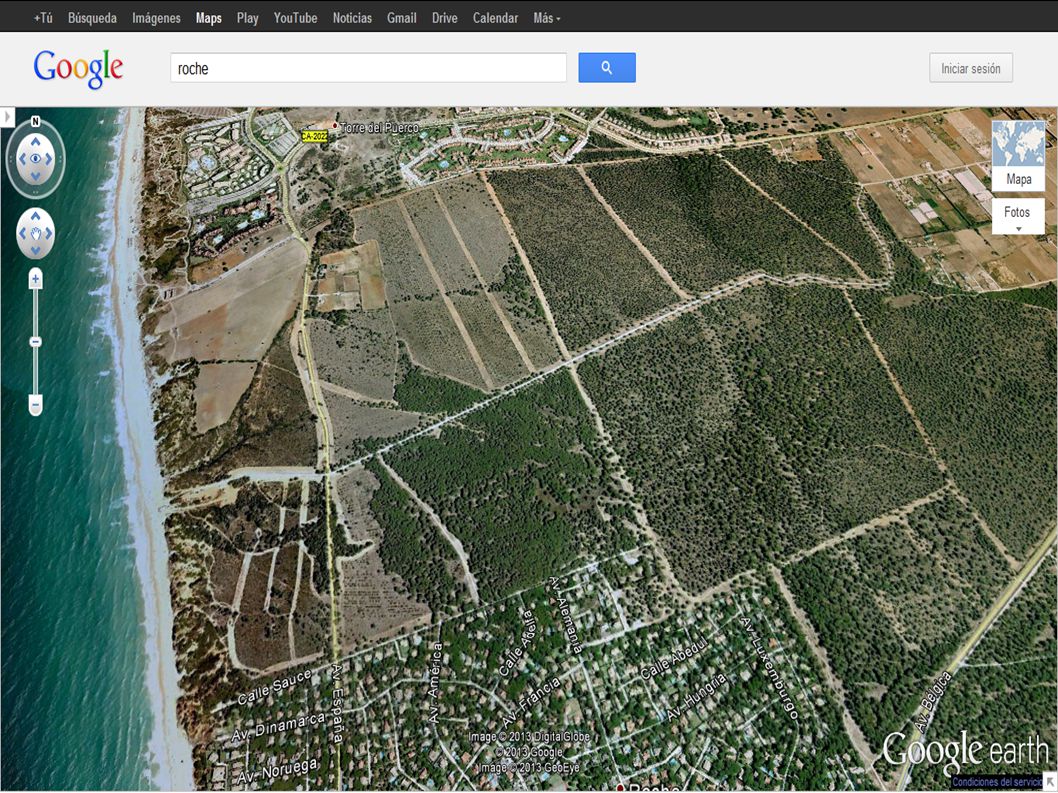Image resolution: width=1058 pixels, height=793 pixels.
Task: Click the Calle Adelfa street label
Action: coord(516,643)
